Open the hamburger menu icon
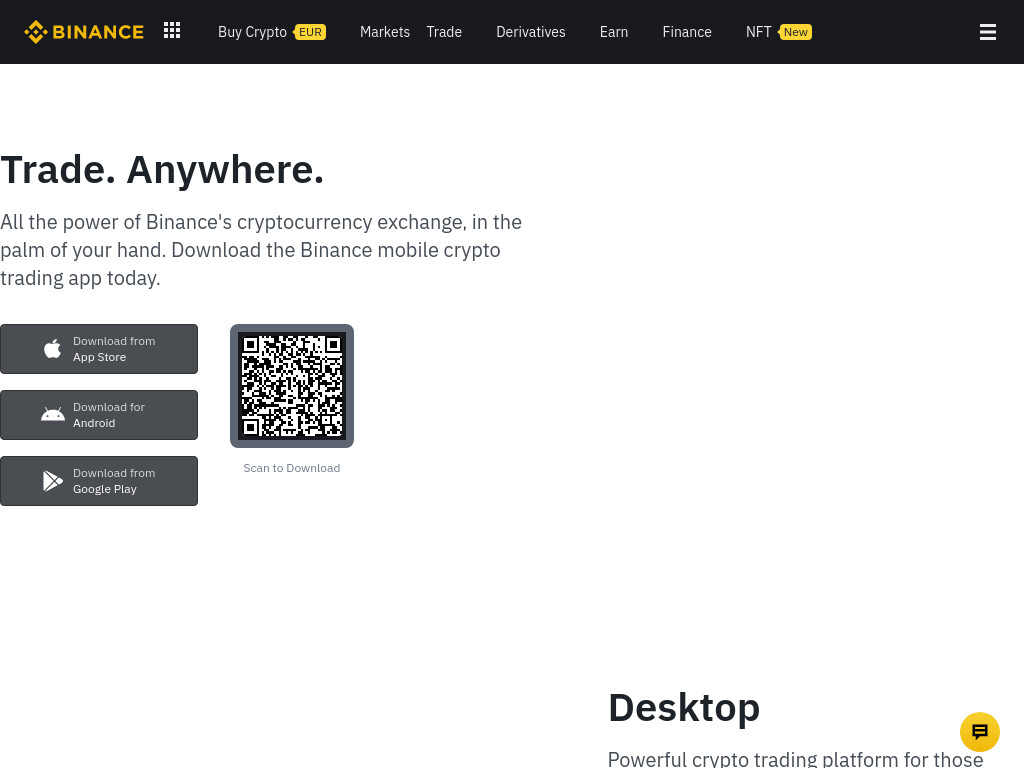1024x768 pixels. tap(987, 32)
